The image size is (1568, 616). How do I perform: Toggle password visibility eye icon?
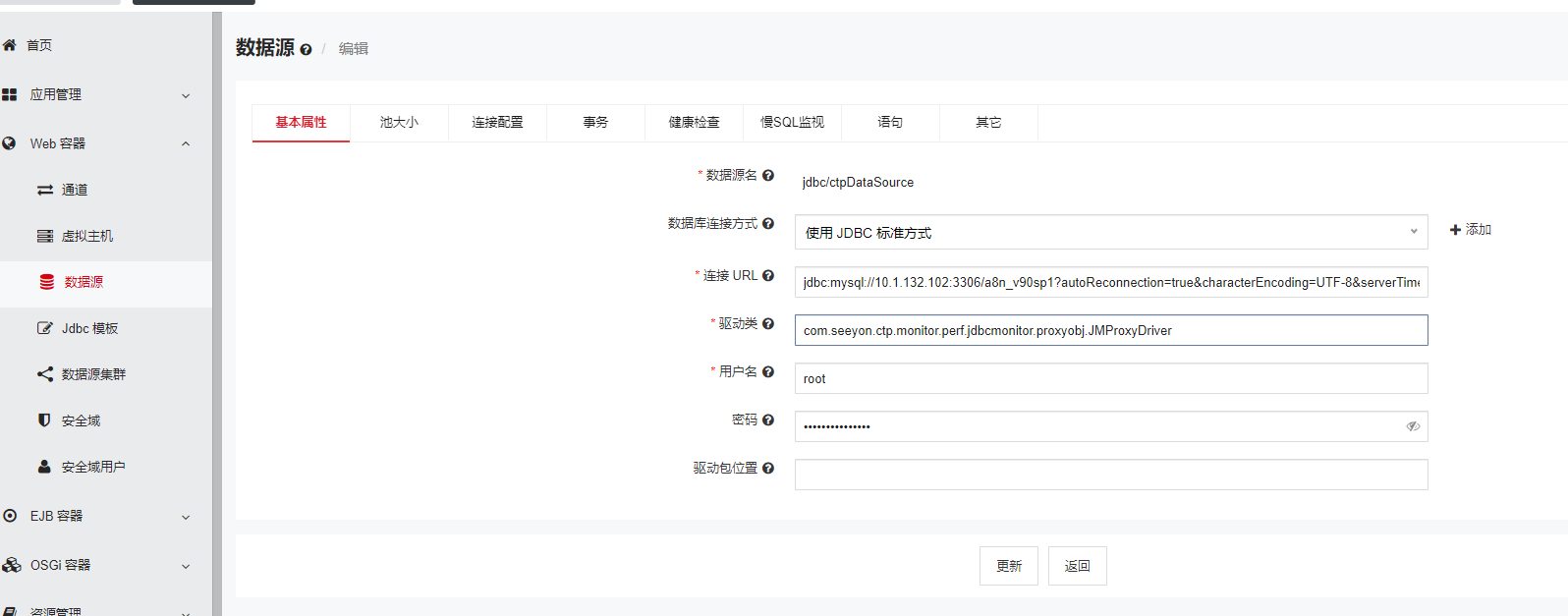(1413, 426)
